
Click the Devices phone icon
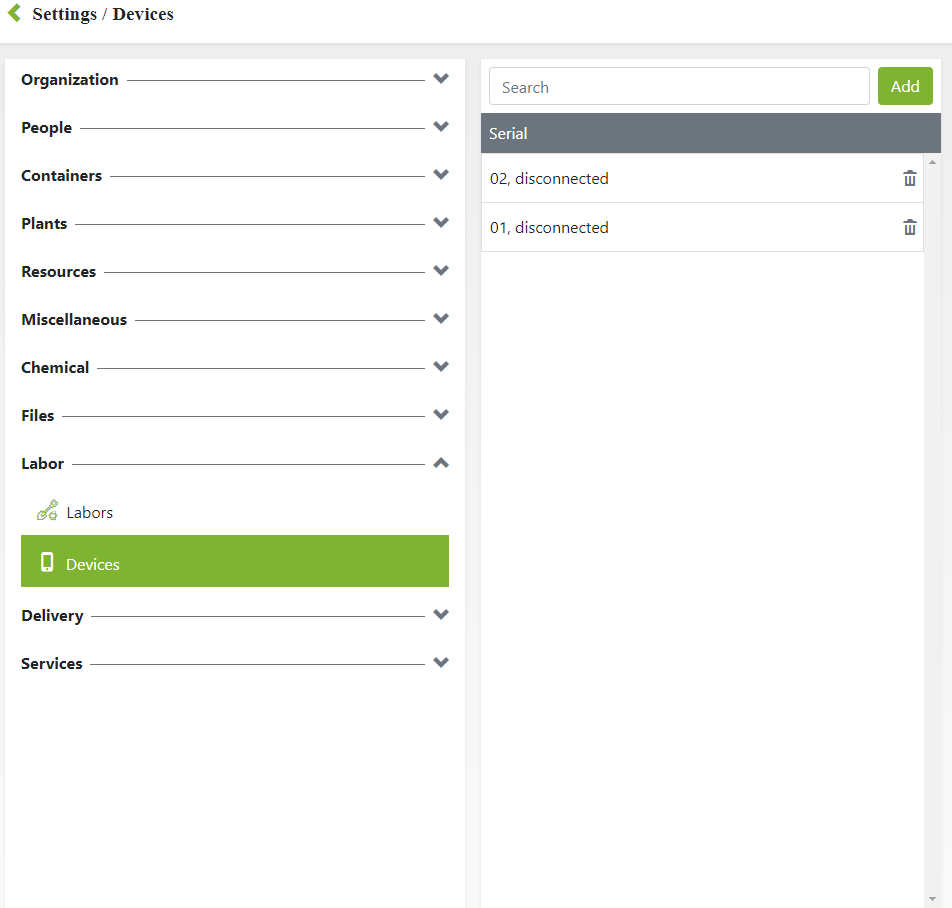coord(47,563)
